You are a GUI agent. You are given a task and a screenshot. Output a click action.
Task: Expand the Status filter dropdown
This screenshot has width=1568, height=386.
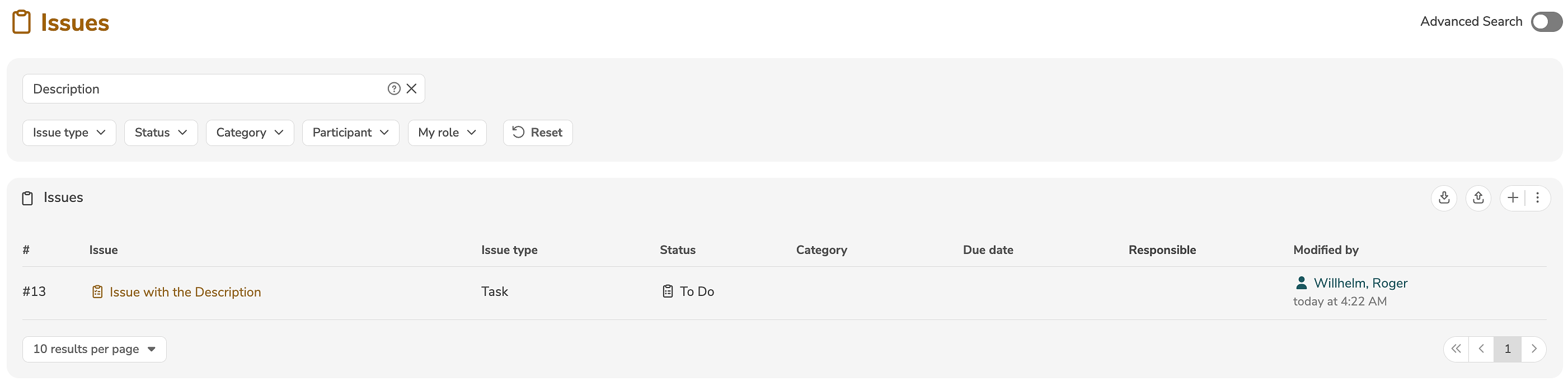(161, 133)
